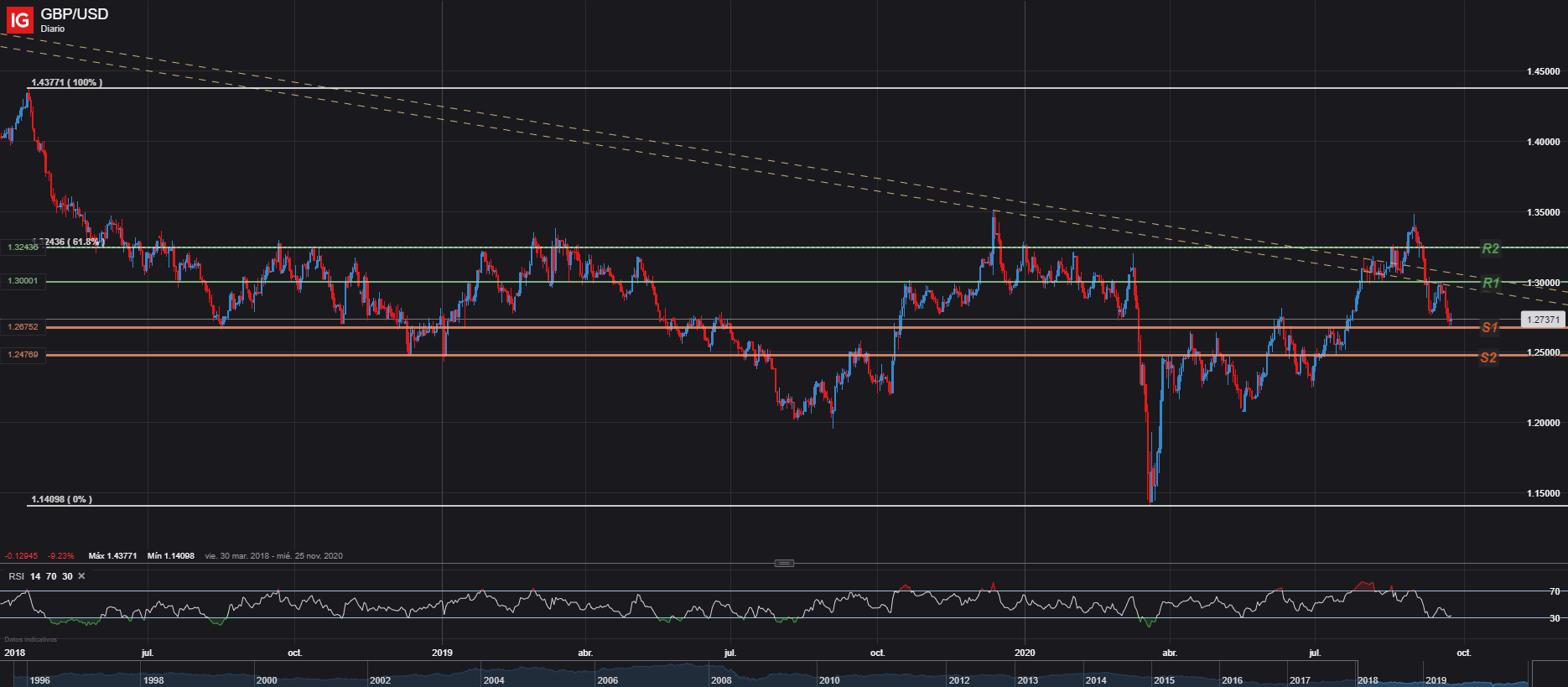
Task: Select the 1.14098 (0%) Fibonacci label
Action: click(61, 499)
